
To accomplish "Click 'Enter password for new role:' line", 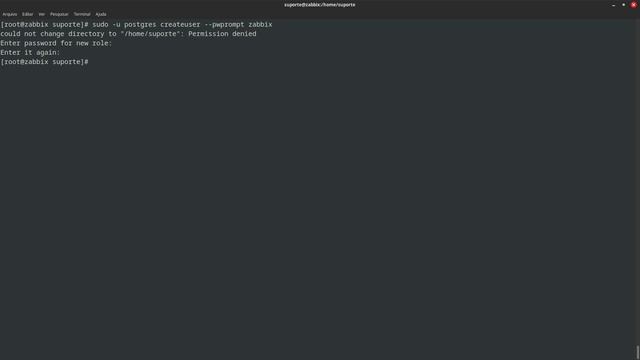I will click(x=56, y=43).
